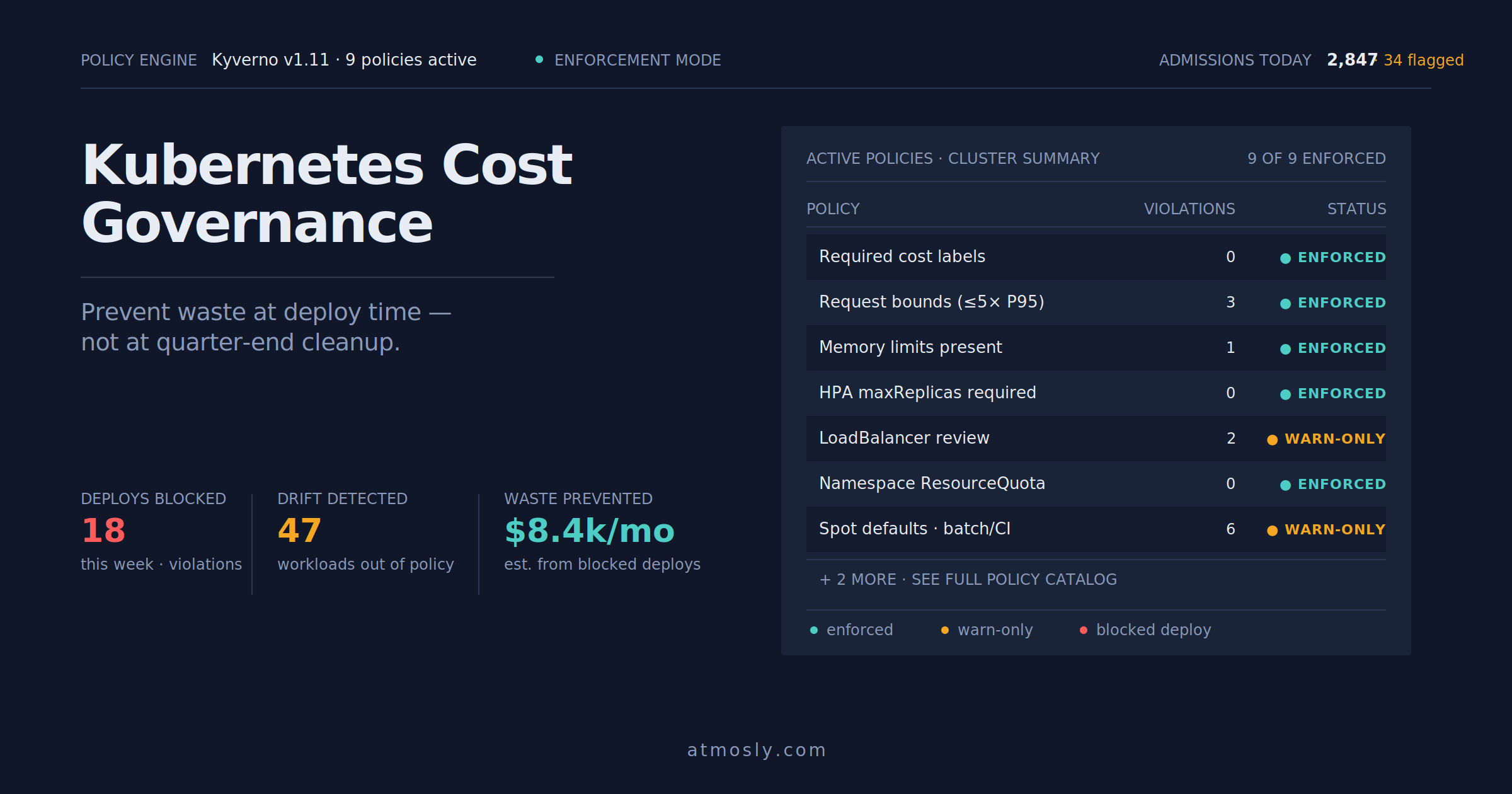Viewport: 1512px width, 794px height.
Task: Click the red blocked deploy legend dot
Action: [1084, 630]
